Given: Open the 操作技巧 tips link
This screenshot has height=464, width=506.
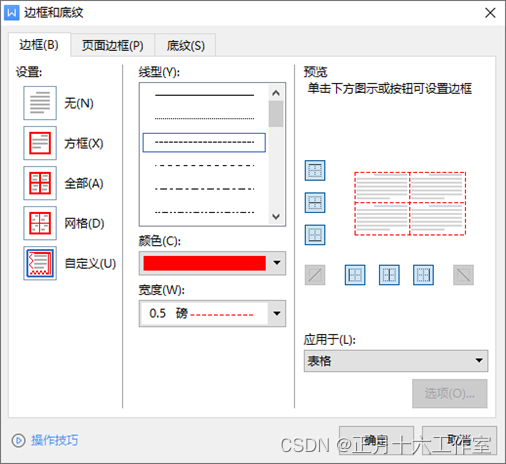Looking at the screenshot, I should [x=55, y=440].
